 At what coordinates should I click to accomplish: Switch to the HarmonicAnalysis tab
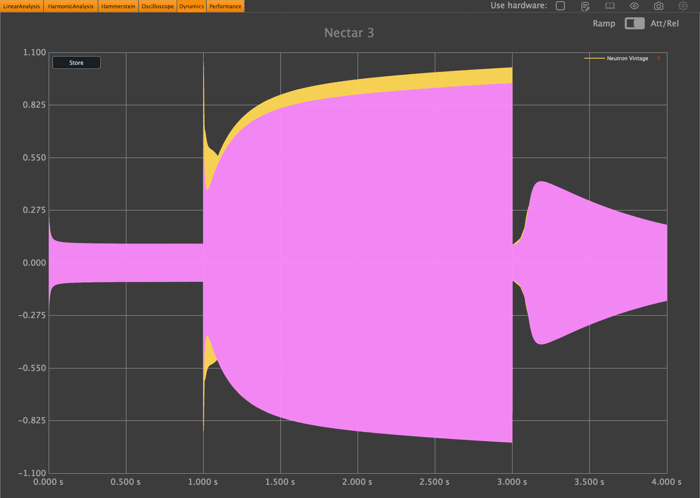[71, 6]
